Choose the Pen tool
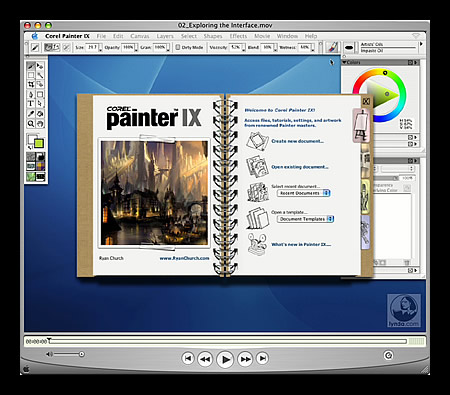 (x=31, y=94)
